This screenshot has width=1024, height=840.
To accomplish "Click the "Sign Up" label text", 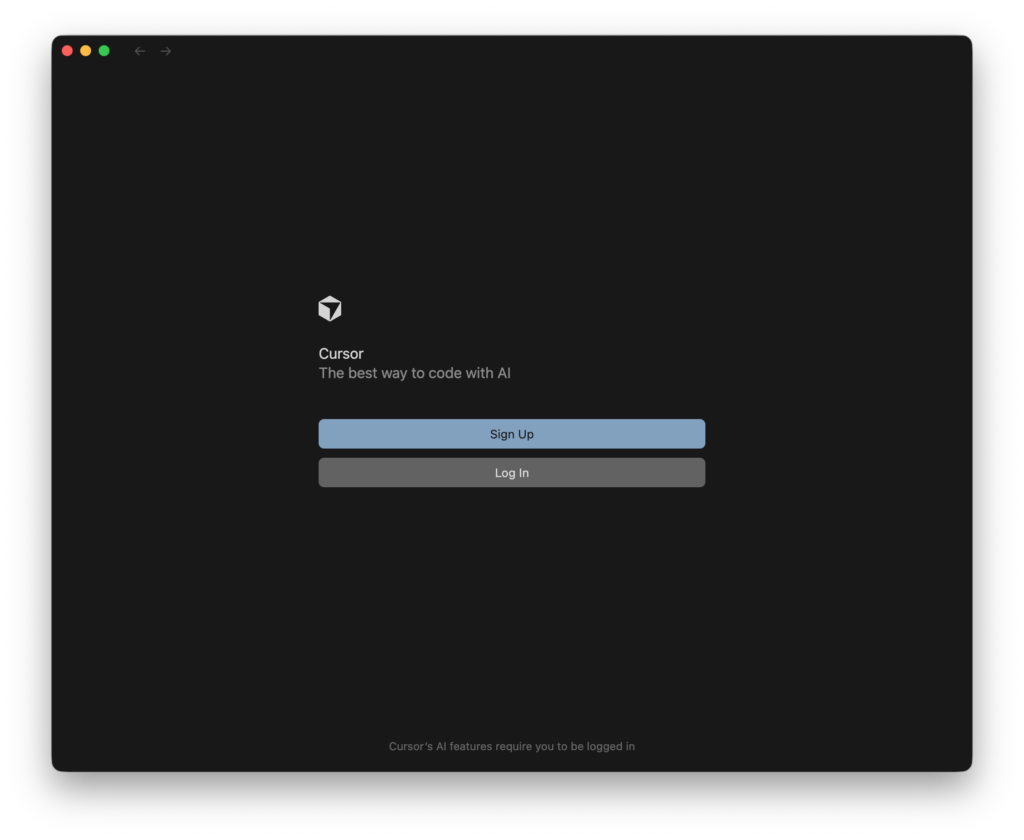I will pyautogui.click(x=511, y=434).
